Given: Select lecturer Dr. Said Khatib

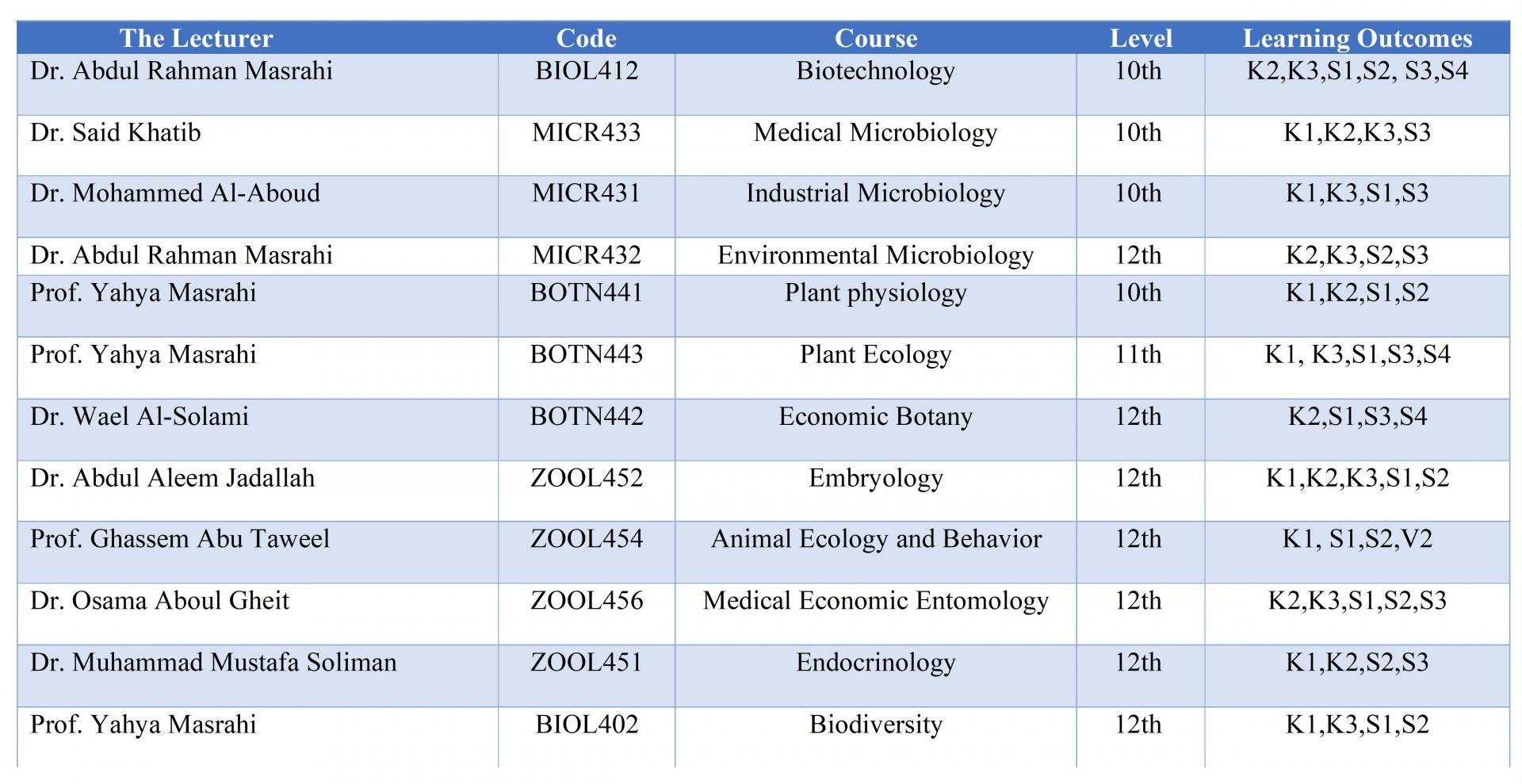Looking at the screenshot, I should click(x=116, y=132).
